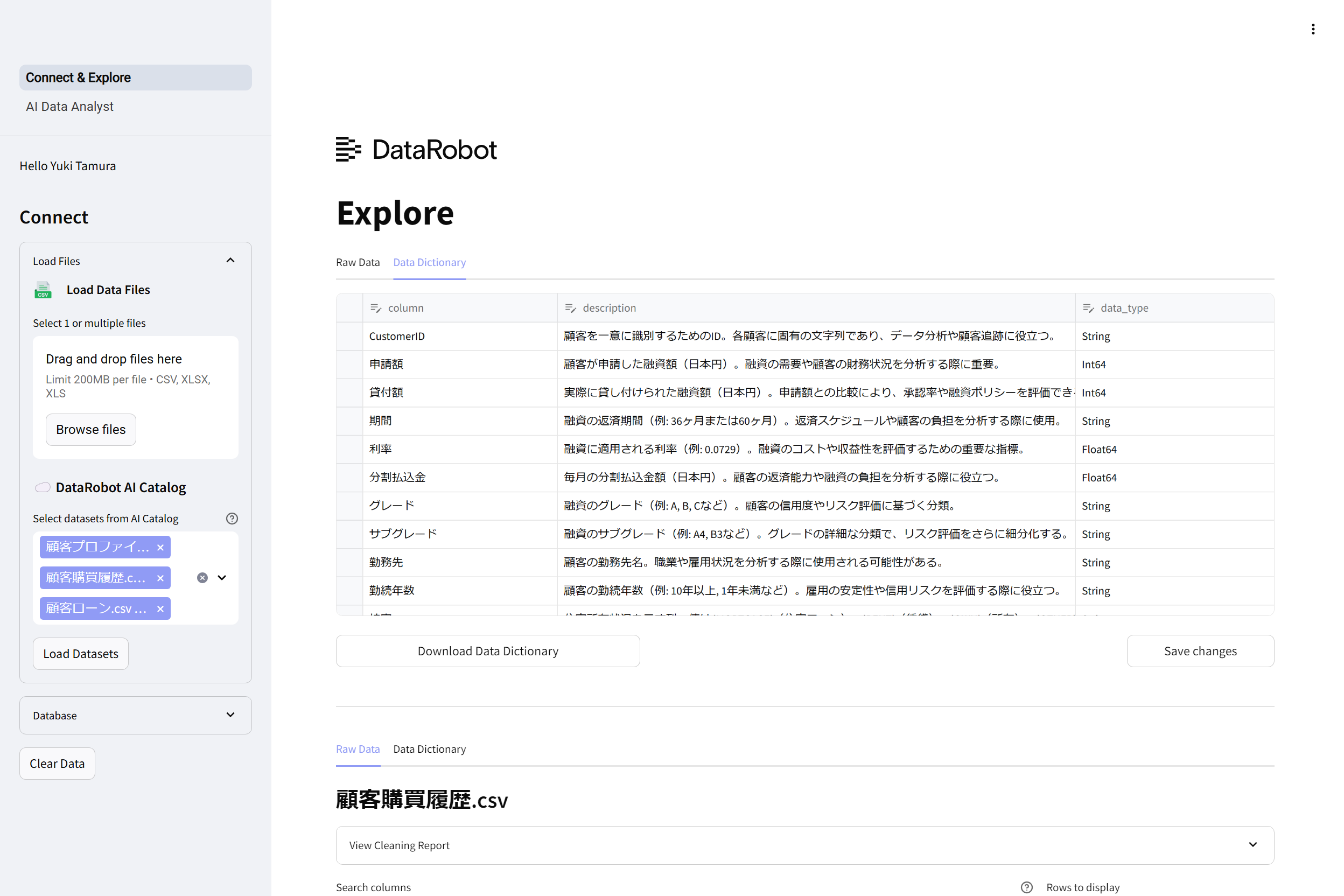Open the AI Catalog dataset dropdown arrow
Viewport: 1344px width, 896px height.
222,578
